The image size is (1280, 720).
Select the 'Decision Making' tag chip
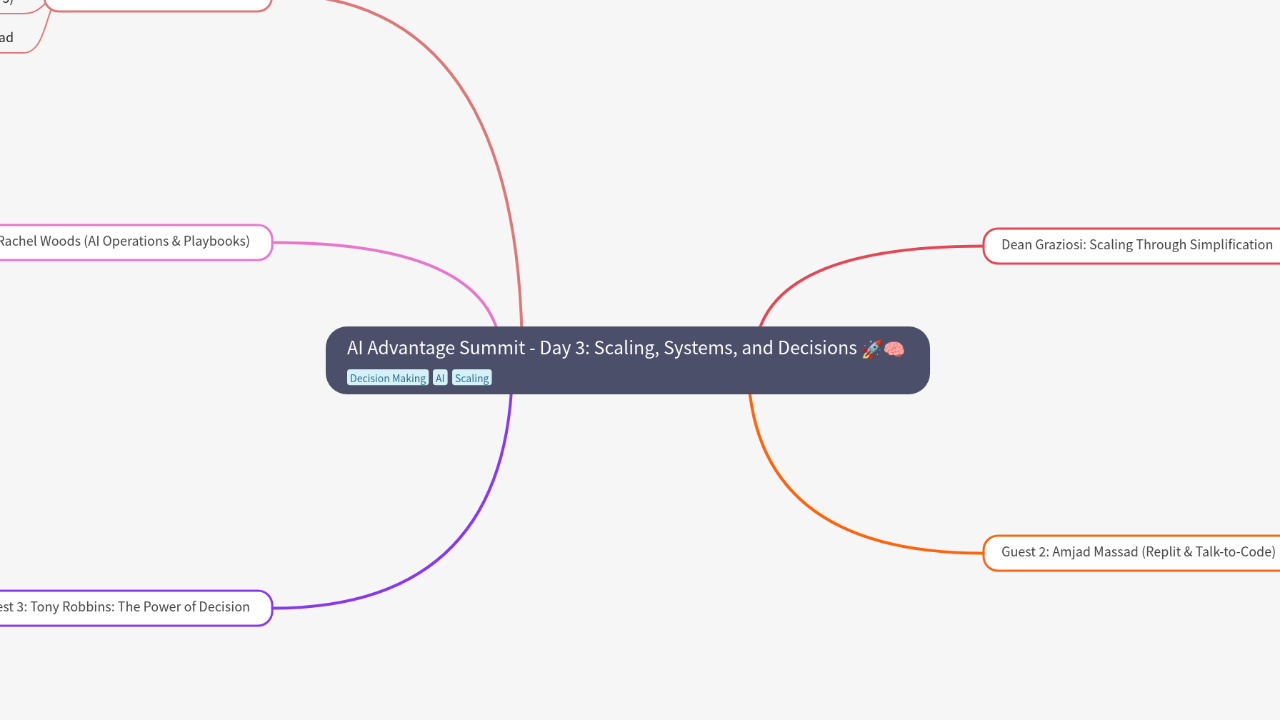pyautogui.click(x=387, y=377)
